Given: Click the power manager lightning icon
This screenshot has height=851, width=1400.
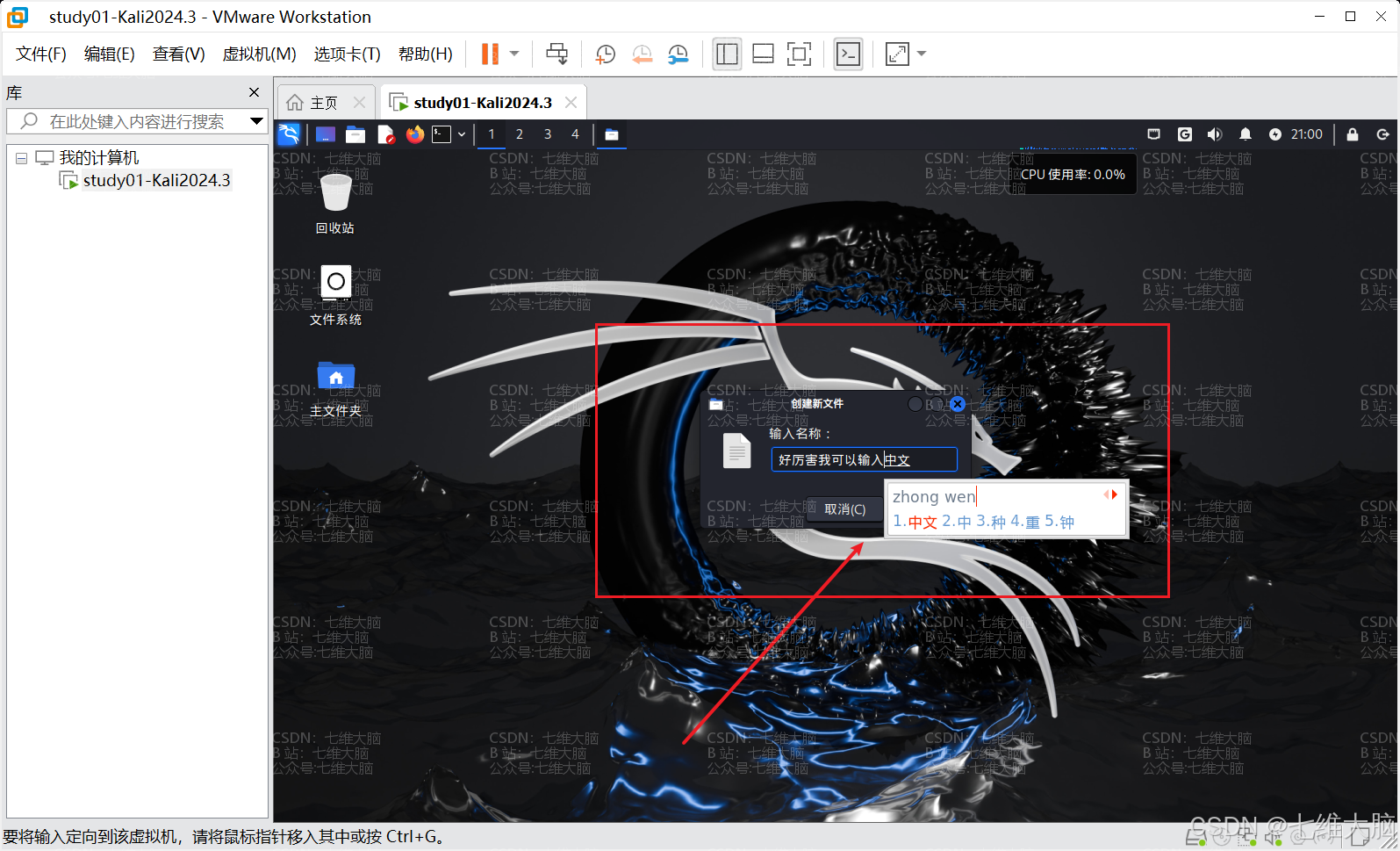Looking at the screenshot, I should click(x=1275, y=134).
